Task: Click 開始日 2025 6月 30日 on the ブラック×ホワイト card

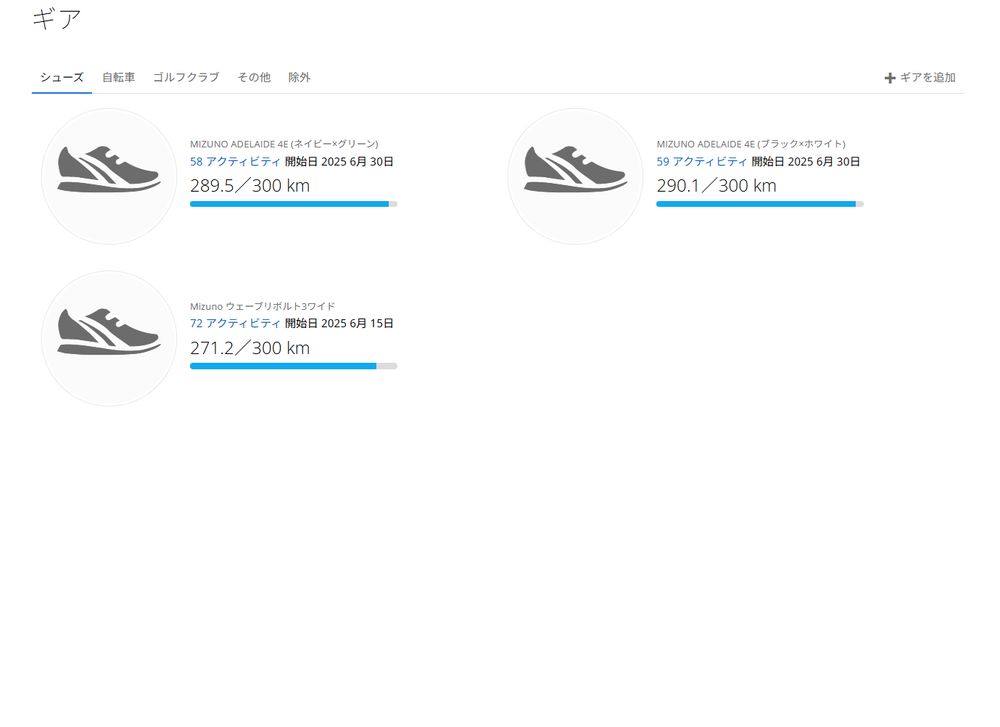Action: 805,162
